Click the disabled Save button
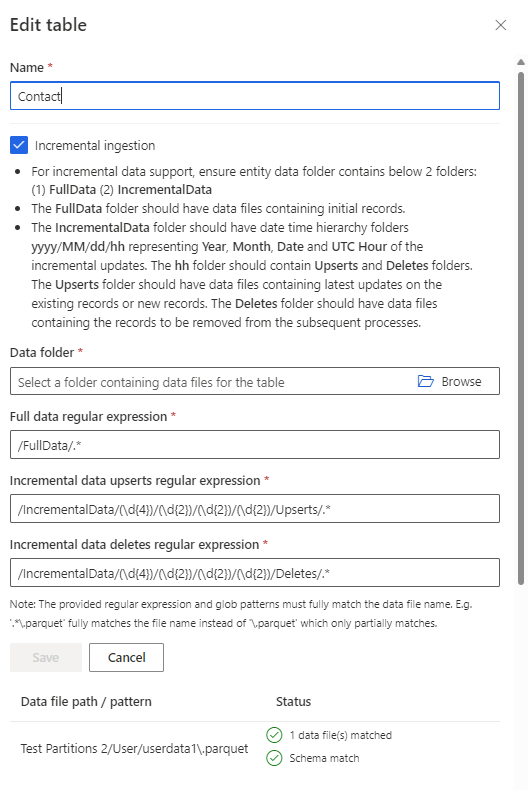This screenshot has height=790, width=528. point(46,657)
